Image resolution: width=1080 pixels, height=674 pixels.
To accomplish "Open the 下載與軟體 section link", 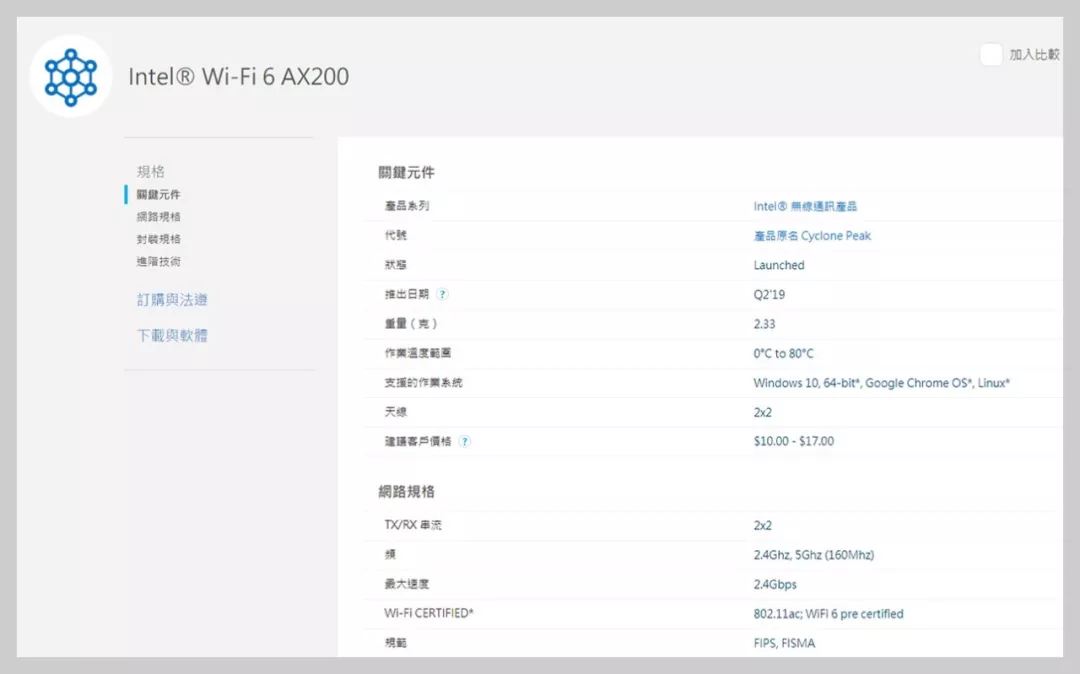I will coord(172,335).
